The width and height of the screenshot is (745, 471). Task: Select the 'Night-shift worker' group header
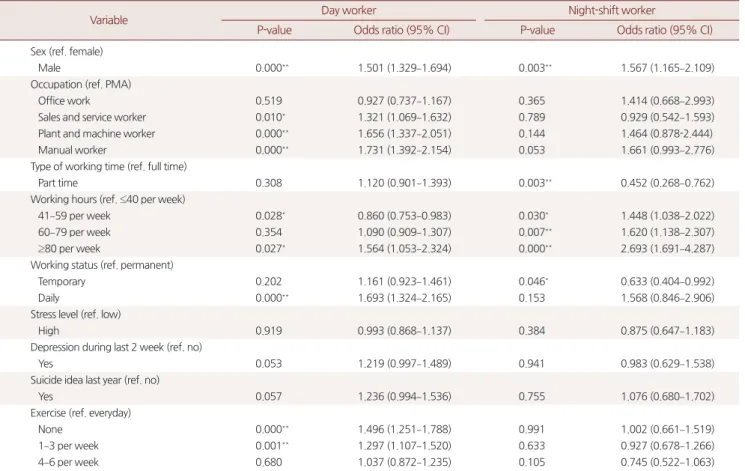tap(611, 10)
